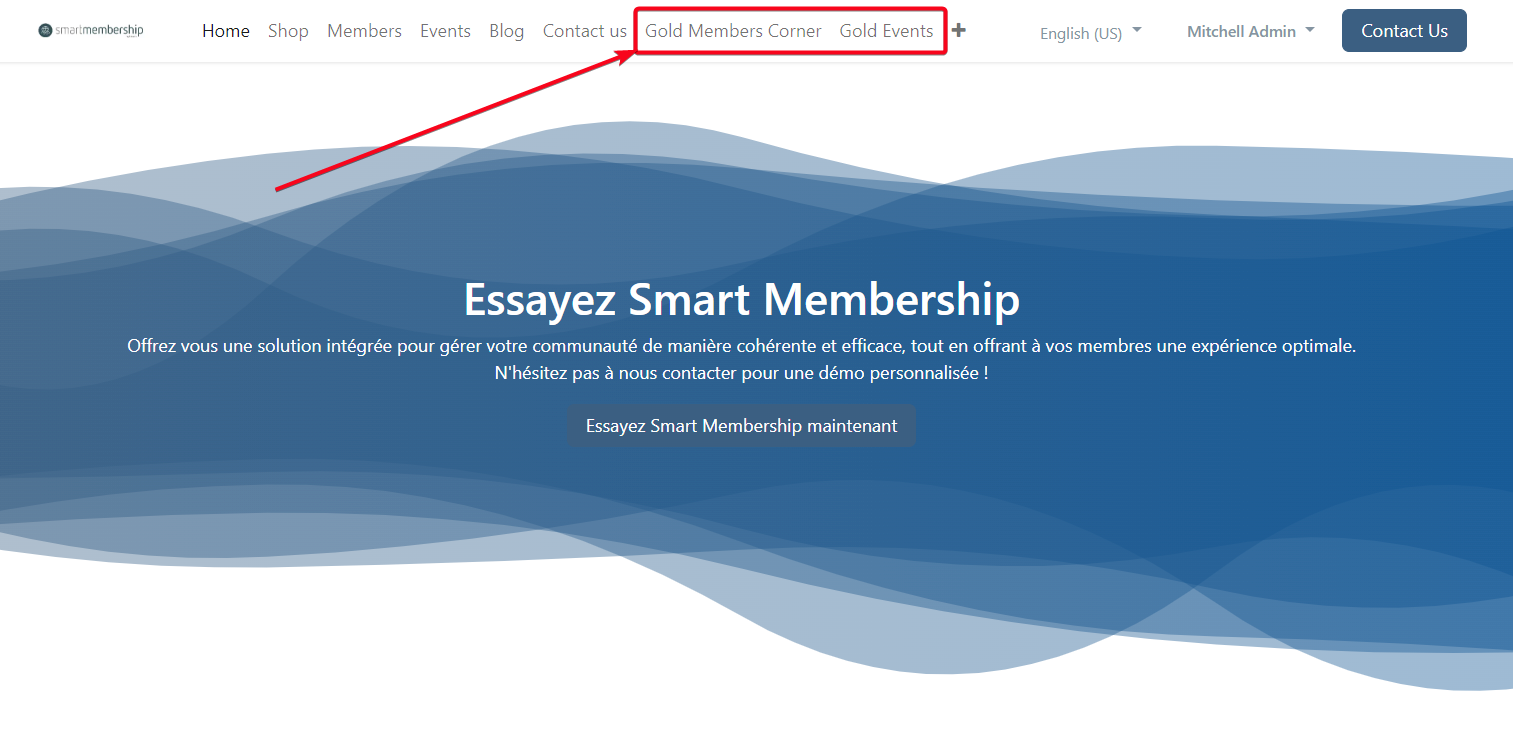Go to the Home menu item
This screenshot has height=729, width=1513.
226,31
